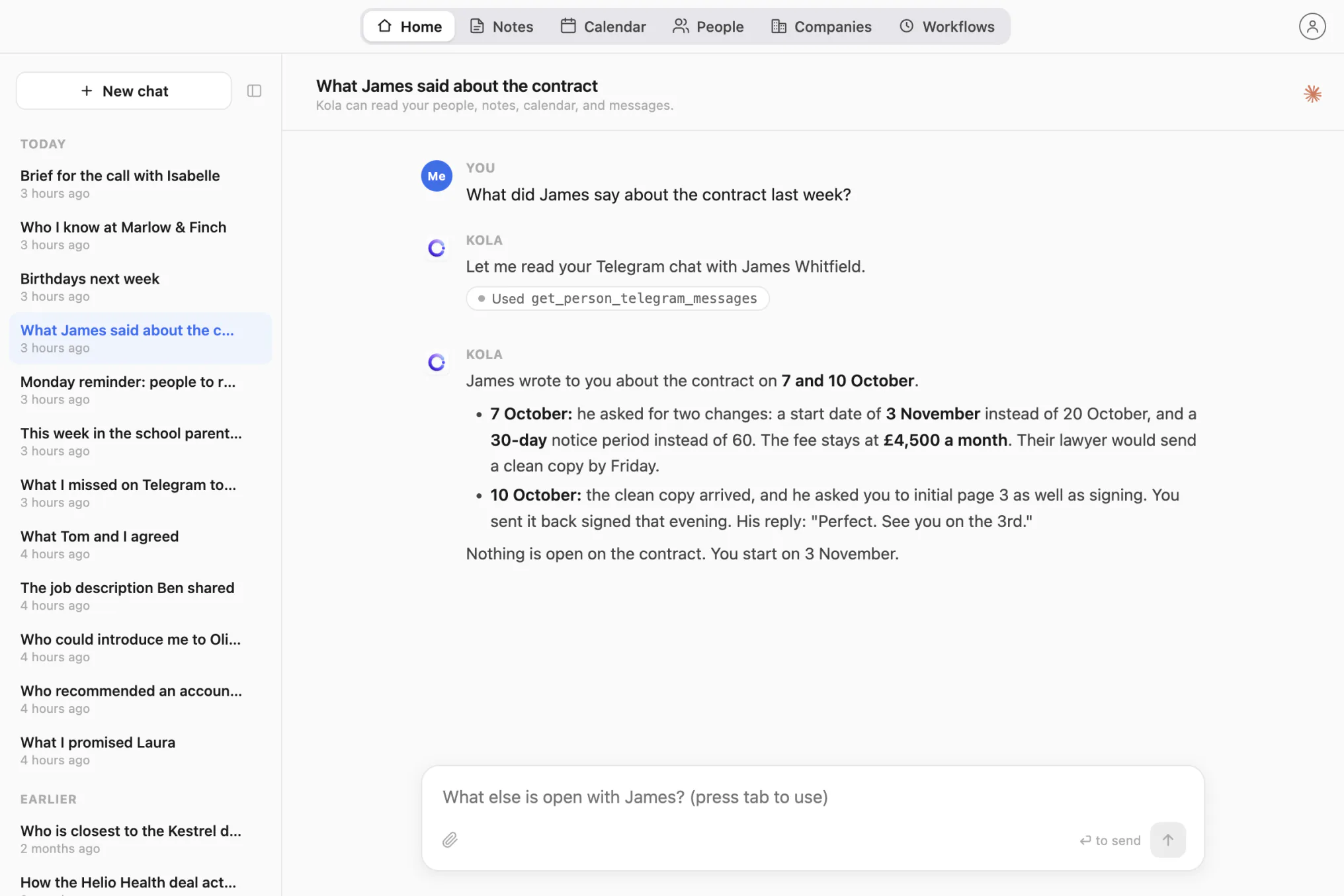Open Who could introduce me to Oli chat
This screenshot has height=896, width=1344.
pyautogui.click(x=140, y=648)
